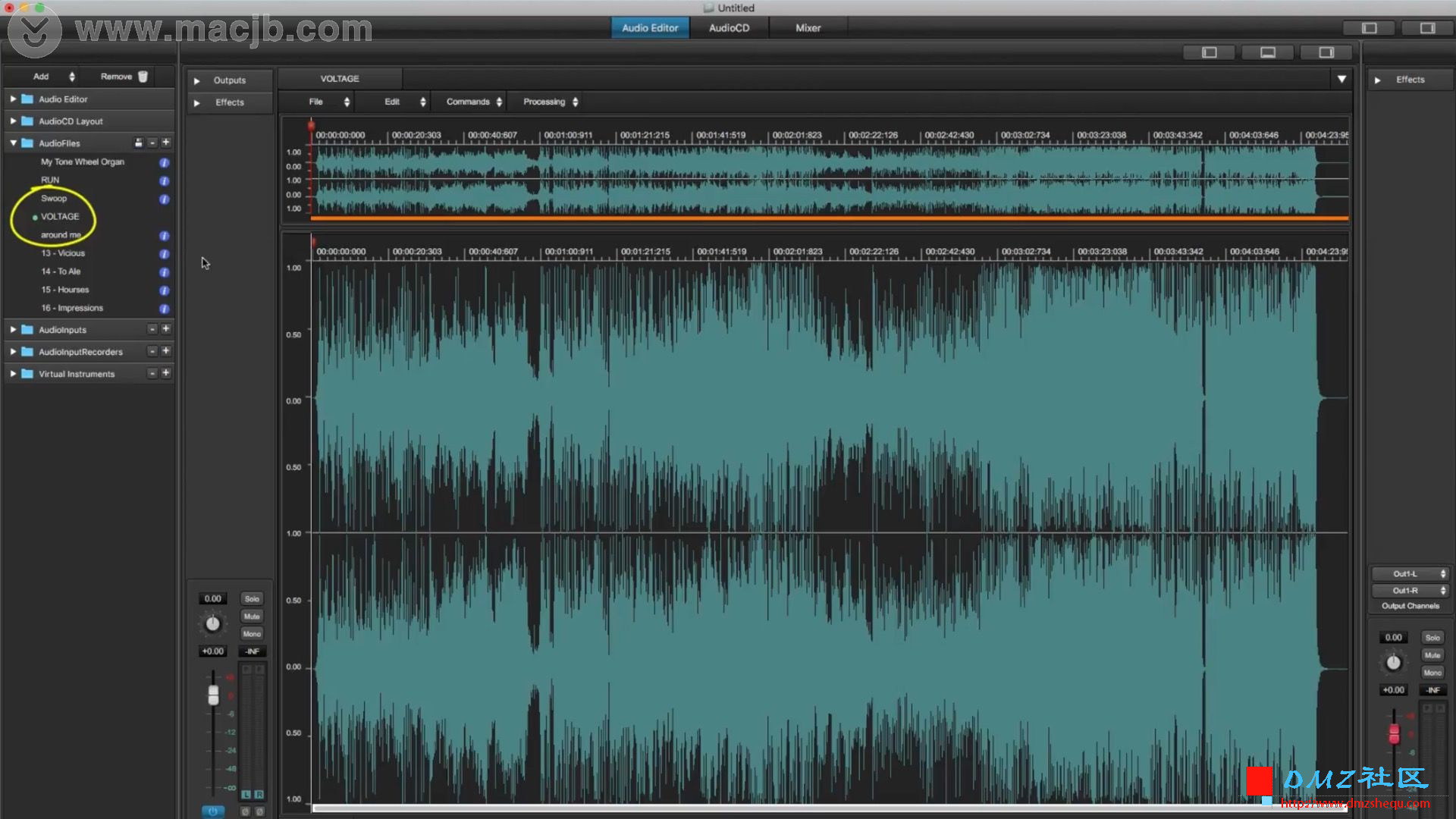Open the Commands menu

pyautogui.click(x=474, y=102)
